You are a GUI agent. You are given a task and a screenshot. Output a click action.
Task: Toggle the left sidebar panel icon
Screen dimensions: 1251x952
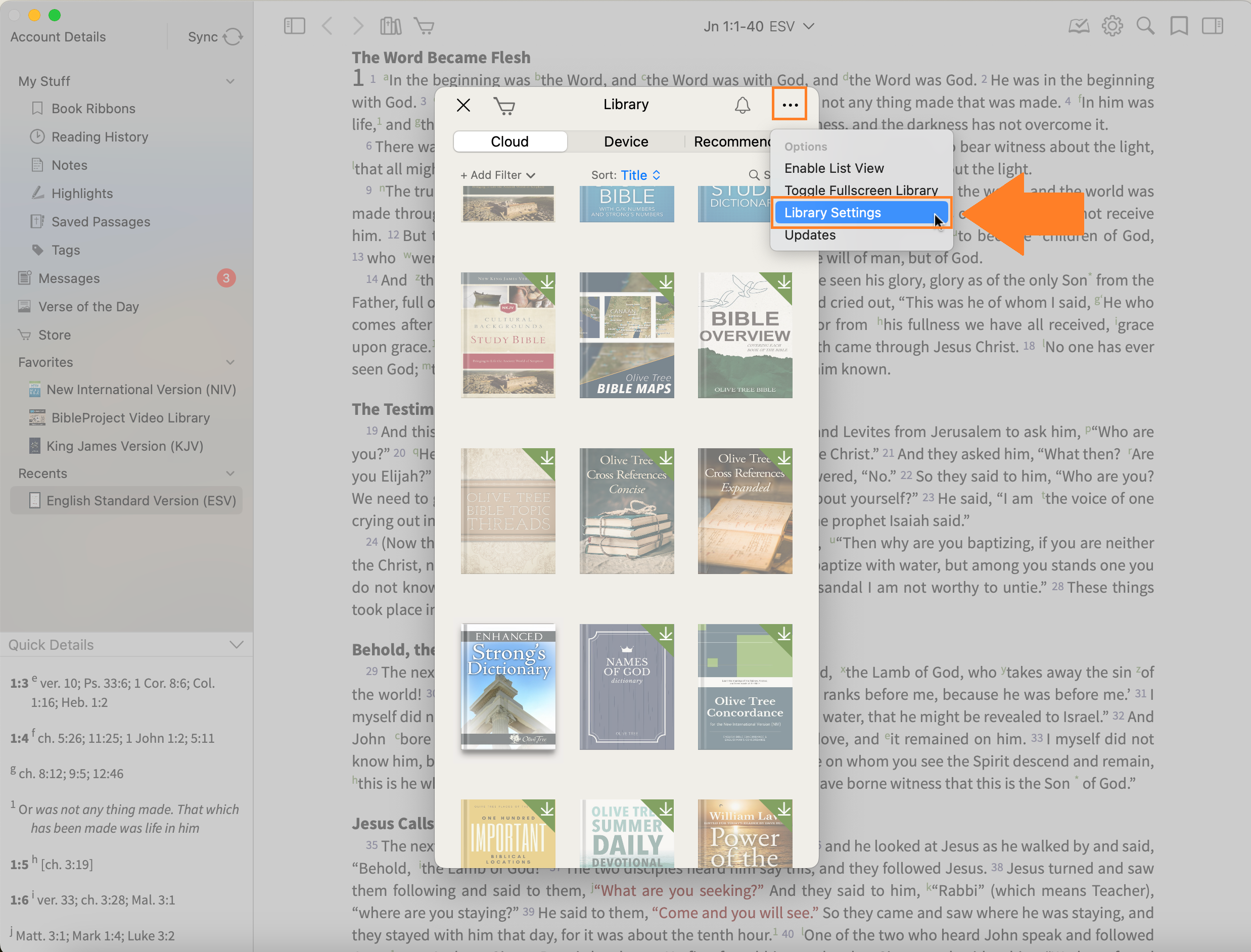(x=294, y=26)
